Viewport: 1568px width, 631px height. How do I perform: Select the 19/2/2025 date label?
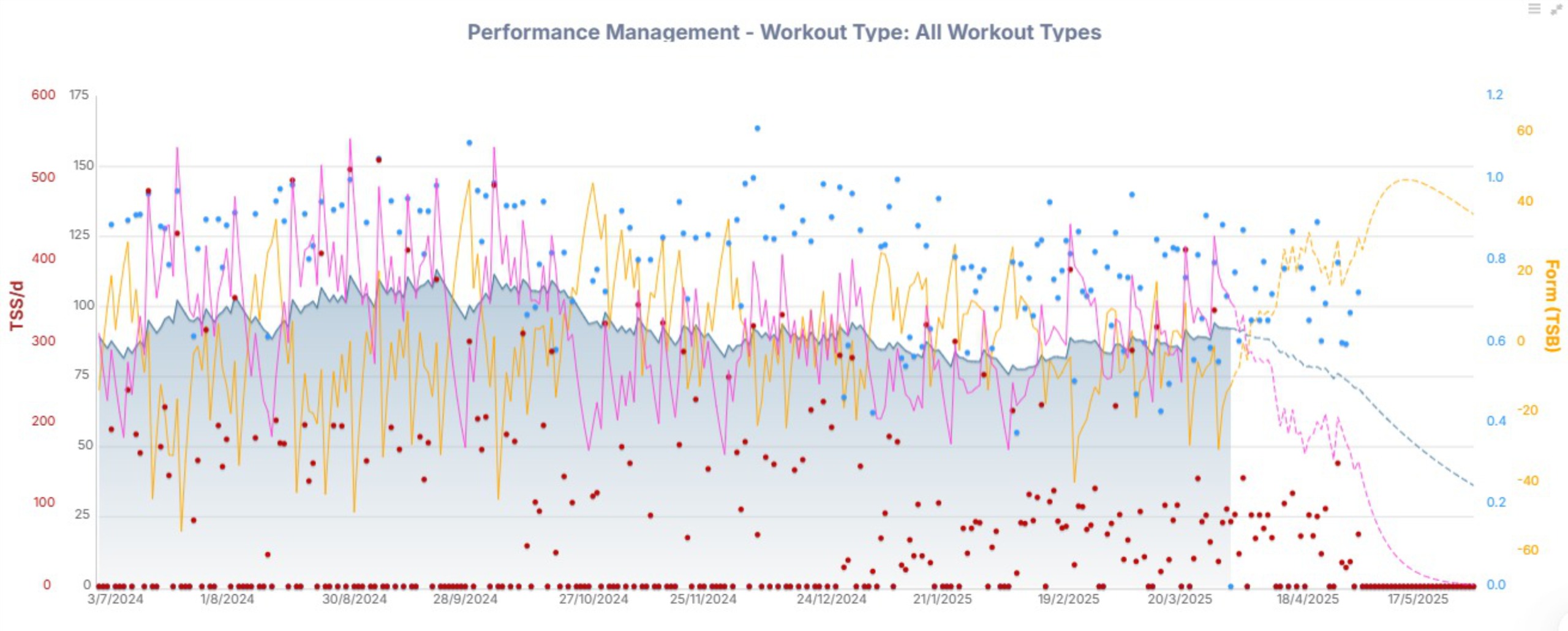pos(1068,599)
